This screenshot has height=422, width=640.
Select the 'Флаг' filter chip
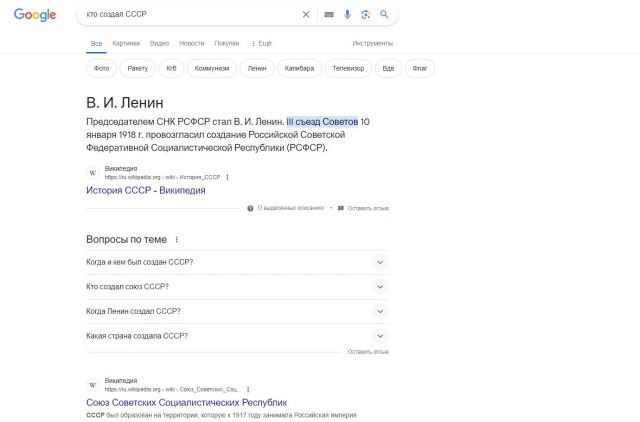(x=420, y=68)
